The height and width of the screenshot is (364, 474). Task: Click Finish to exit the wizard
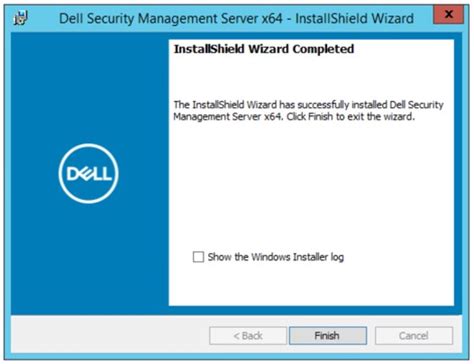(x=328, y=335)
